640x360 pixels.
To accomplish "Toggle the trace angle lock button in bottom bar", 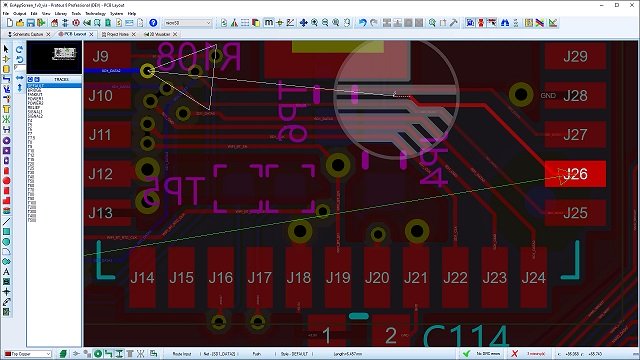I will point(108,354).
